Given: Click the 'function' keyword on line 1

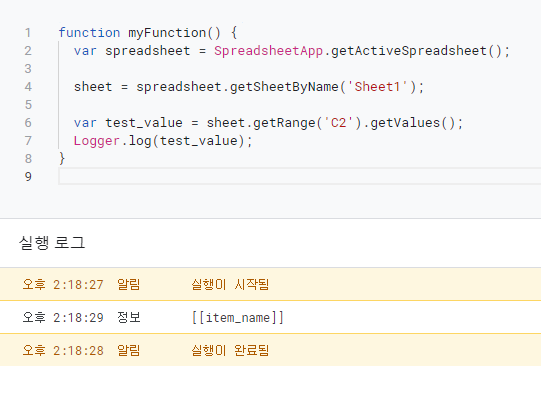Looking at the screenshot, I should point(89,33).
